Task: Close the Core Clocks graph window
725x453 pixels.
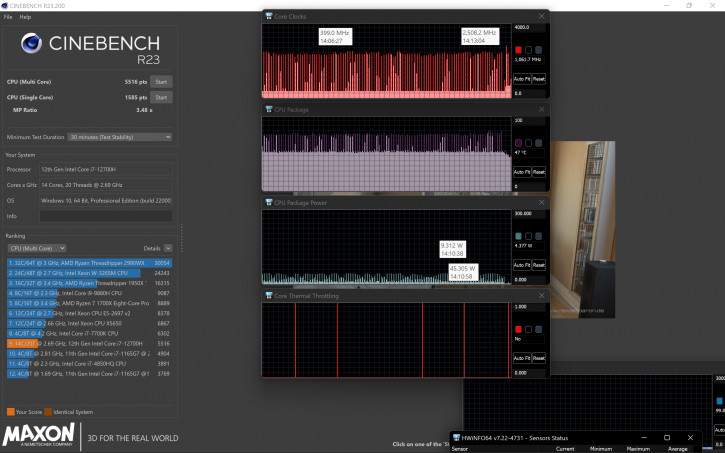Action: pyautogui.click(x=541, y=16)
